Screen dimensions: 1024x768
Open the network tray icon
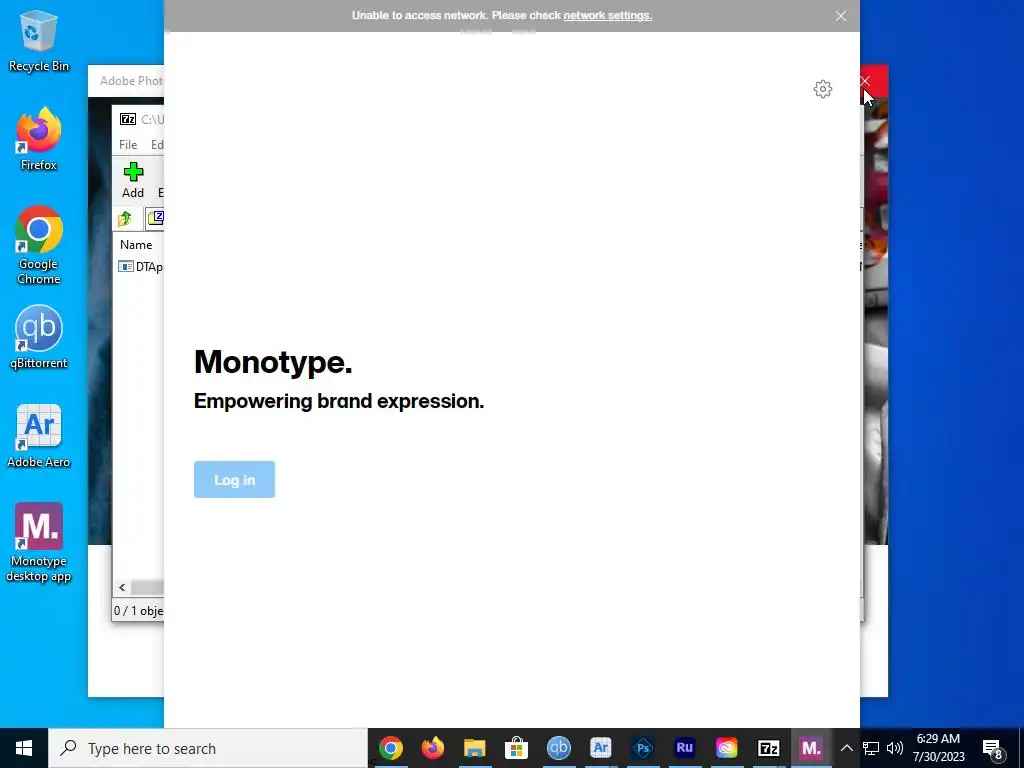pyautogui.click(x=871, y=748)
